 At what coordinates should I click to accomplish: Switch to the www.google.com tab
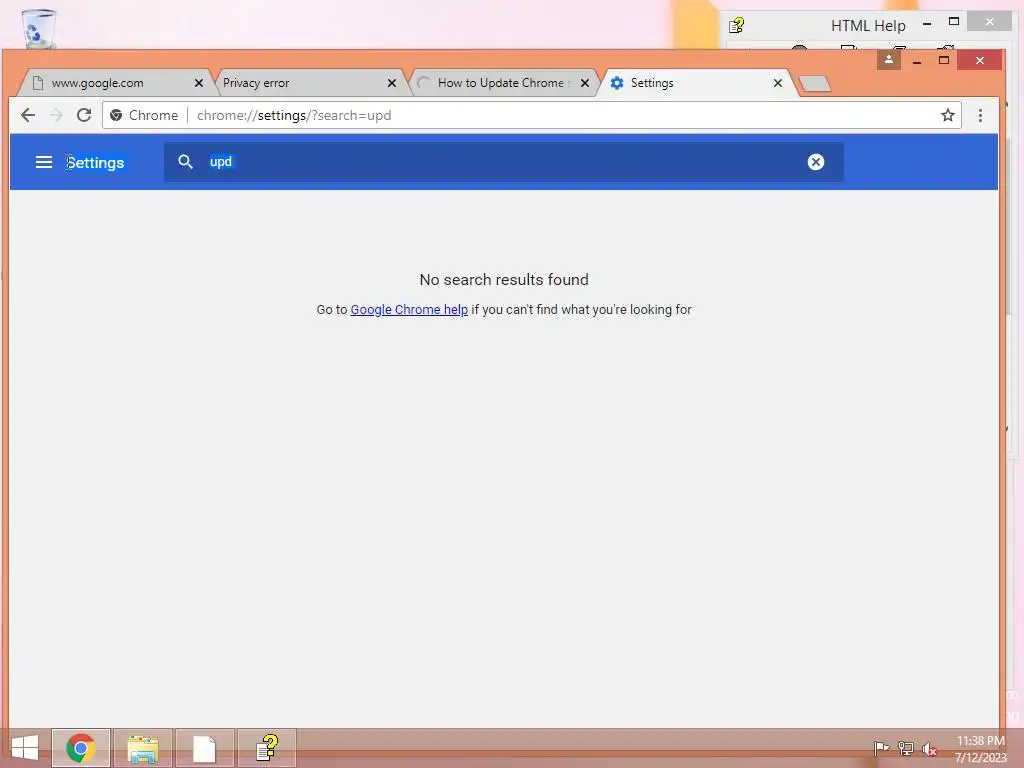tap(114, 83)
